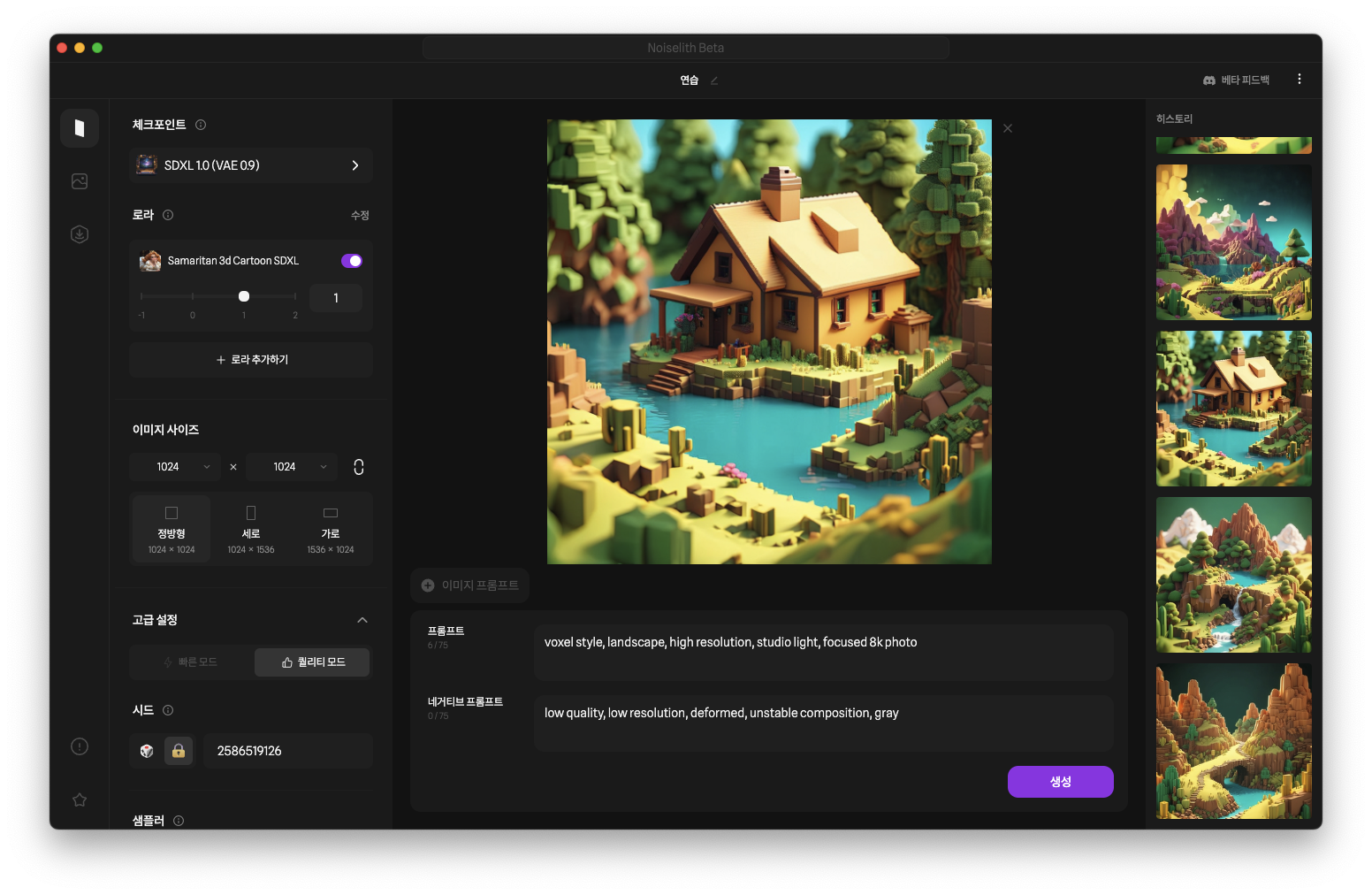Screen dimensions: 1372x895
Task: Click the purple 생성 button
Action: tap(1060, 782)
